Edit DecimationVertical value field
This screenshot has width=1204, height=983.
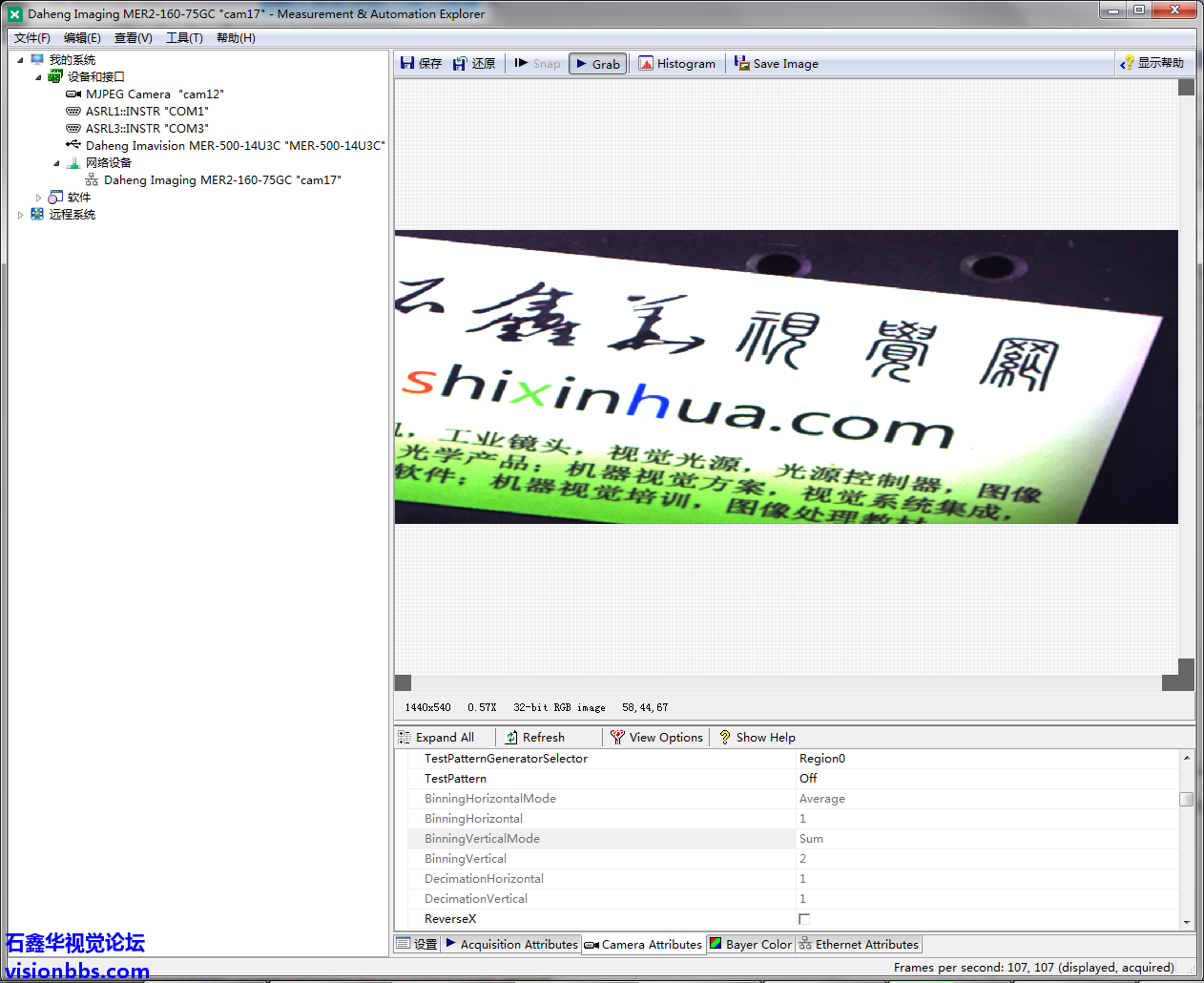pos(986,899)
